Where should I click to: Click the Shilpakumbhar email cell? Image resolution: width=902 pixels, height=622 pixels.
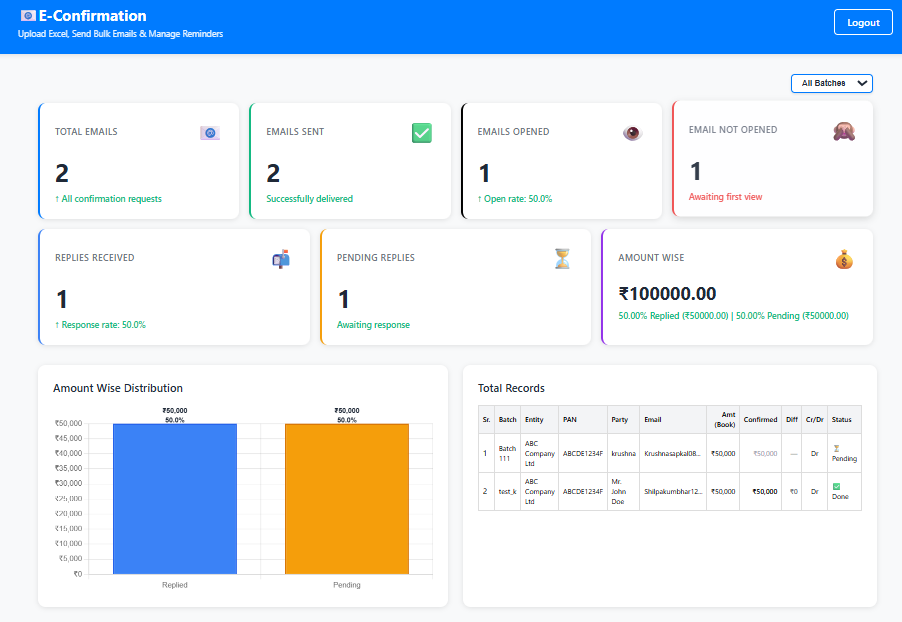[x=672, y=491]
